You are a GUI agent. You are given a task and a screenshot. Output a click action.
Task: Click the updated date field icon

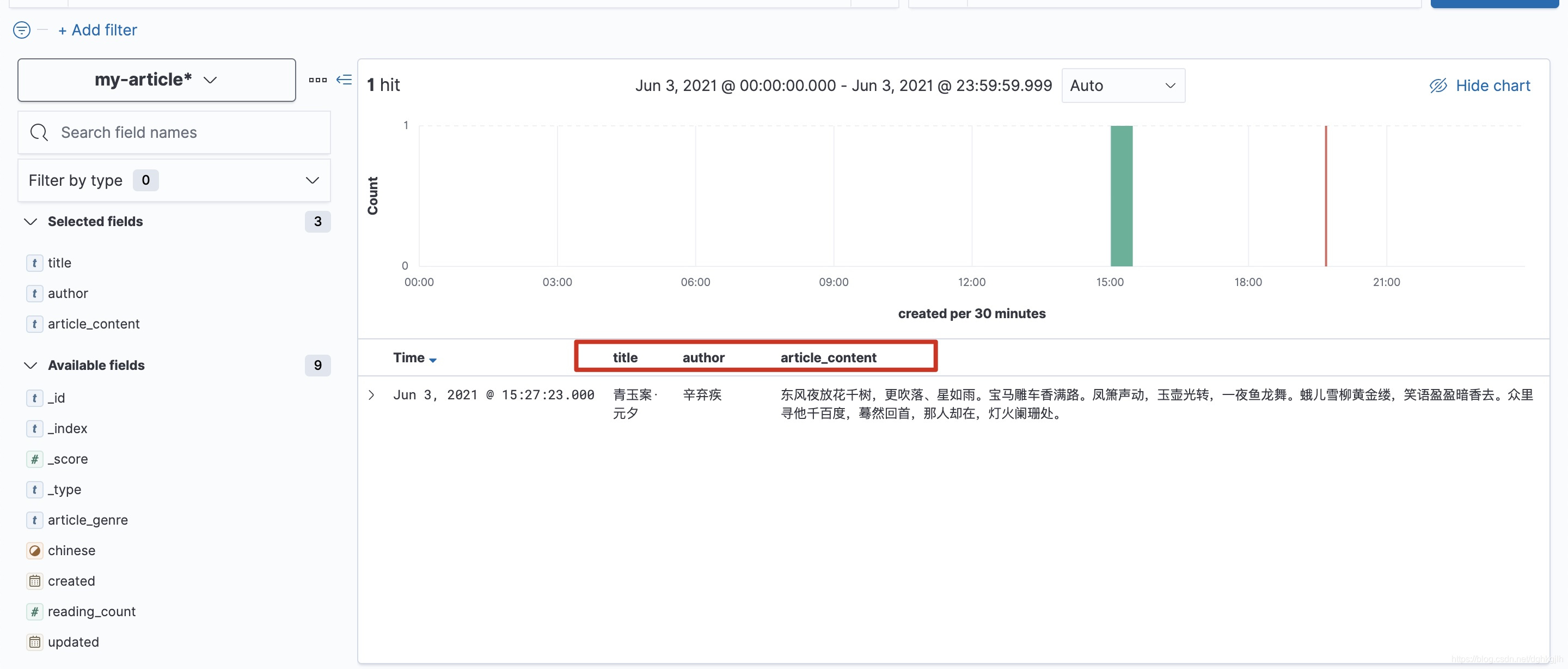35,642
